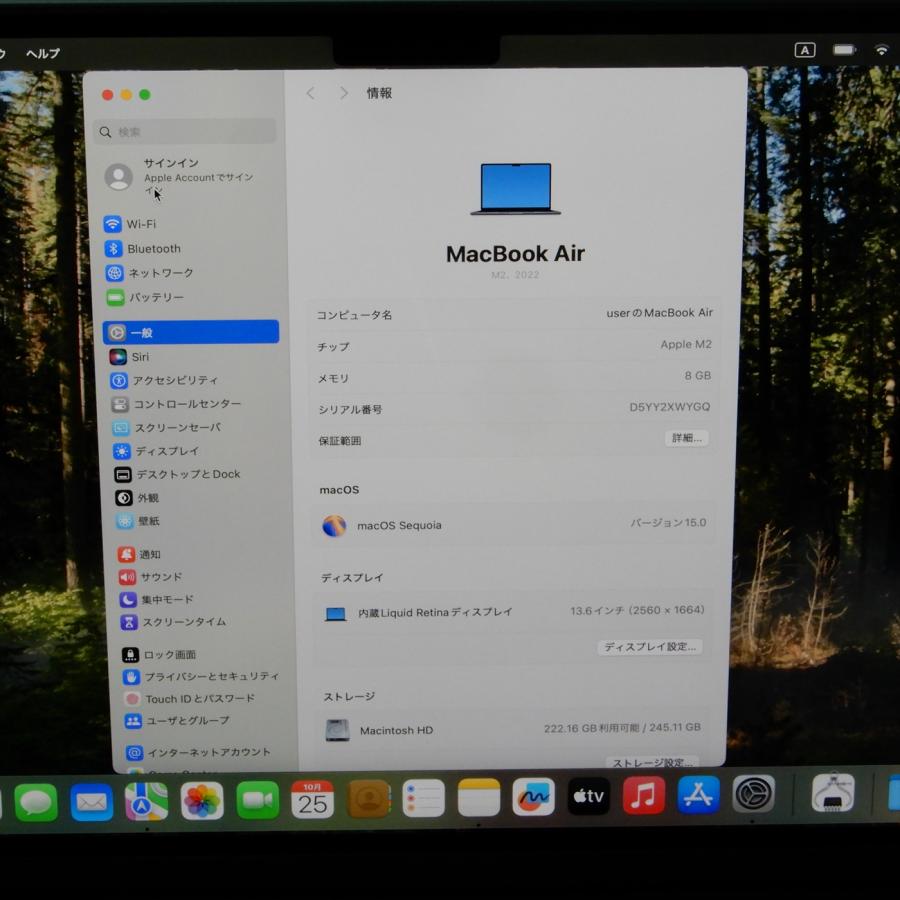Click the Macintosh HD storage row
The width and height of the screenshot is (900, 900).
511,730
